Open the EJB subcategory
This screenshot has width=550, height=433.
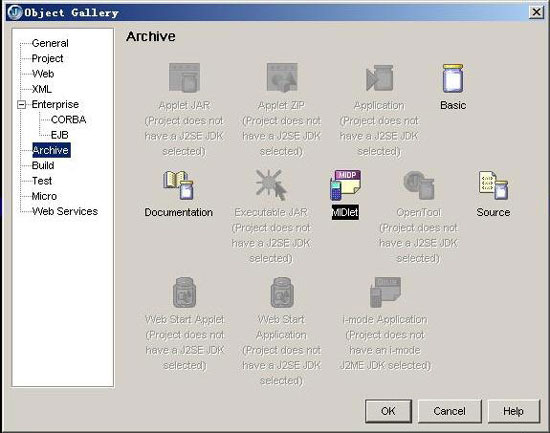tap(60, 135)
